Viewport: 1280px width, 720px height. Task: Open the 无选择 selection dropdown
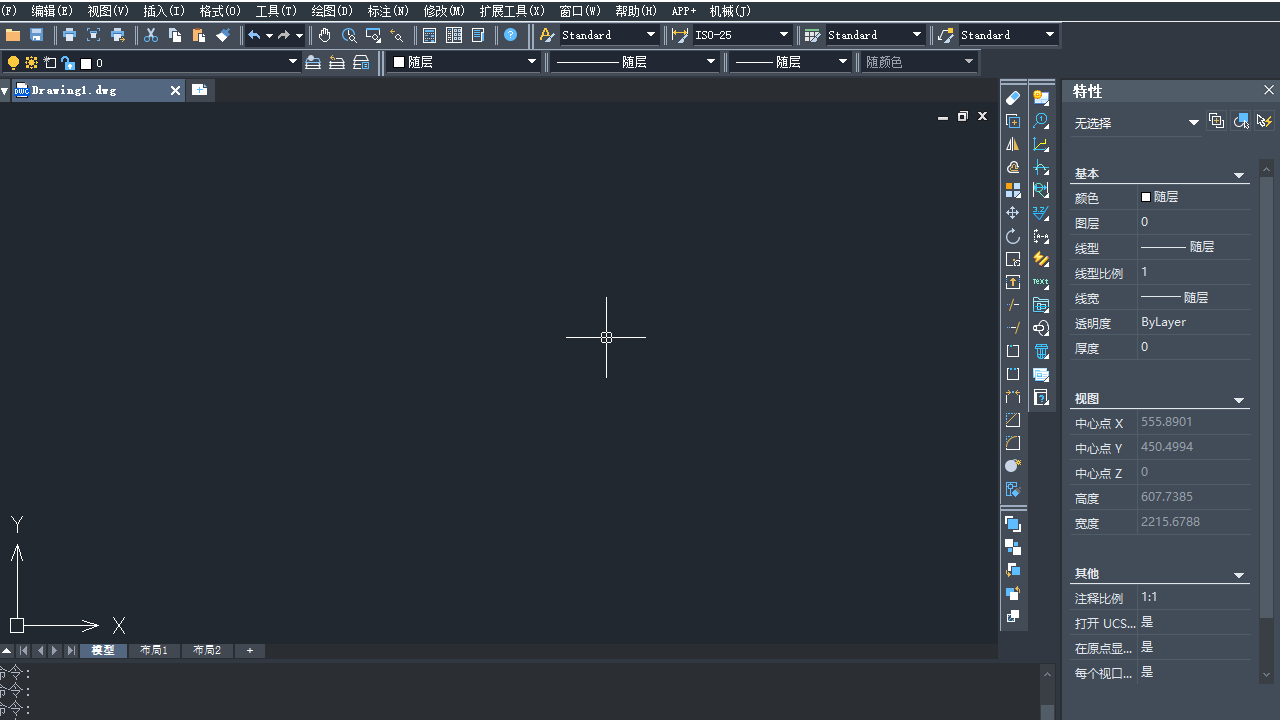pos(1193,123)
